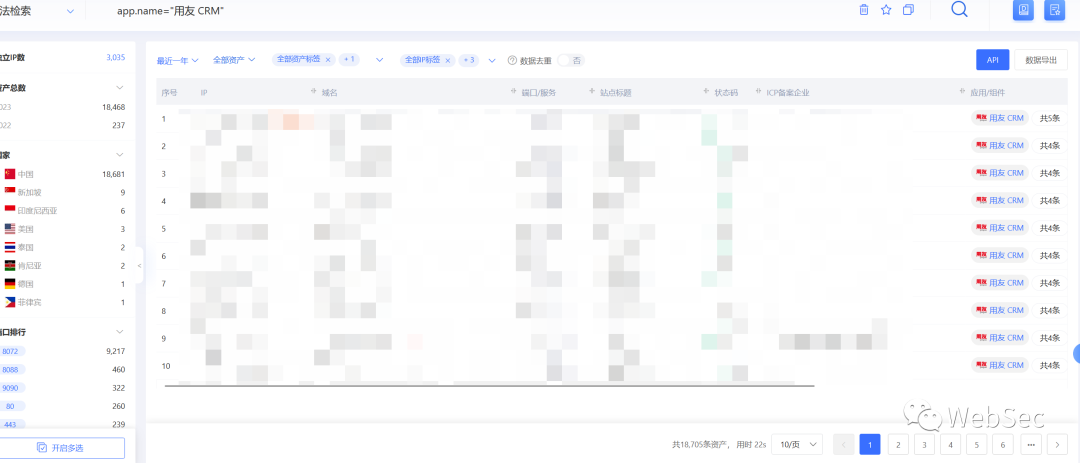
Task: Click port 8088 in the port ranking
Action: 12,369
